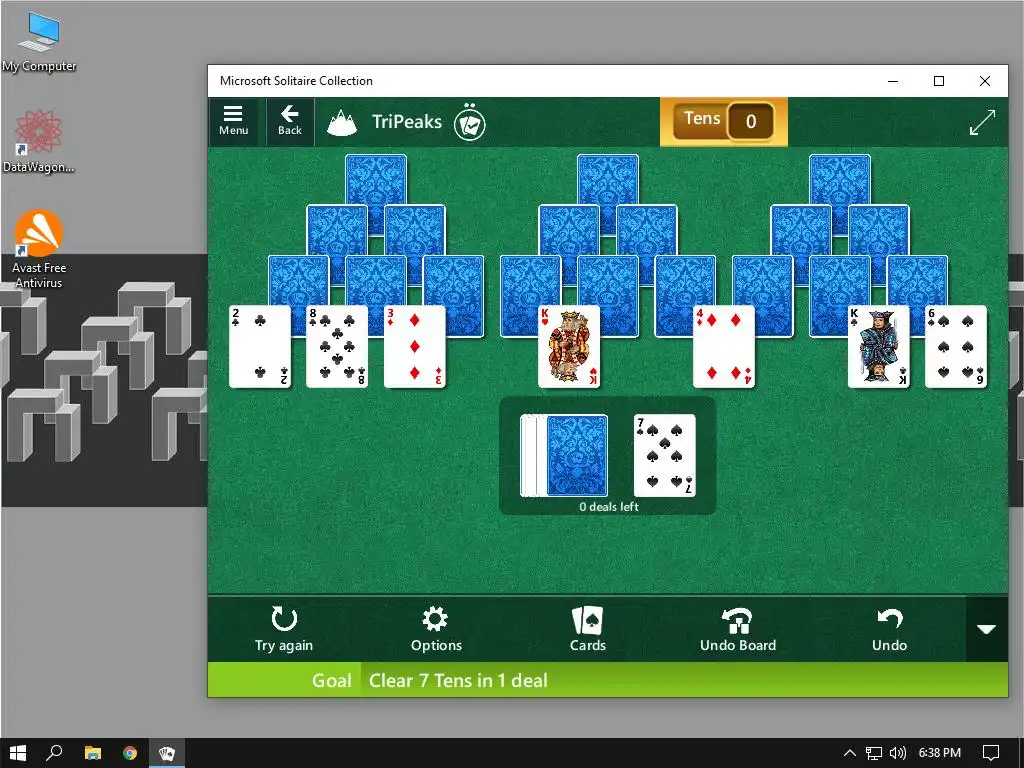Viewport: 1024px width, 768px height.
Task: Open My Computer desktop icon
Action: [39, 42]
